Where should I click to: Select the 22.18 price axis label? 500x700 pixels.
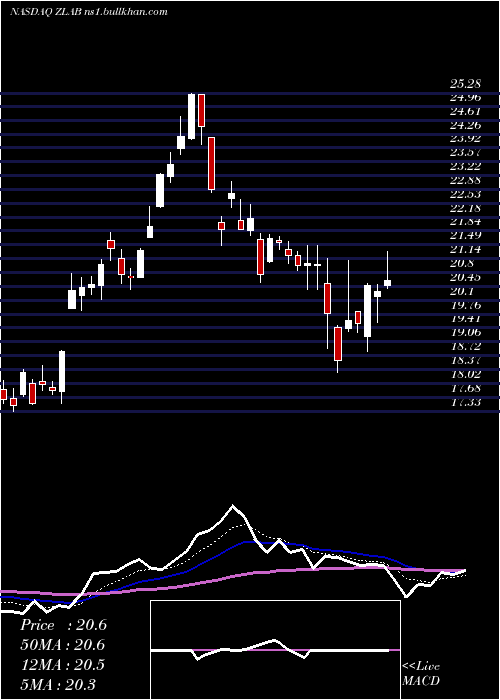[x=464, y=208]
